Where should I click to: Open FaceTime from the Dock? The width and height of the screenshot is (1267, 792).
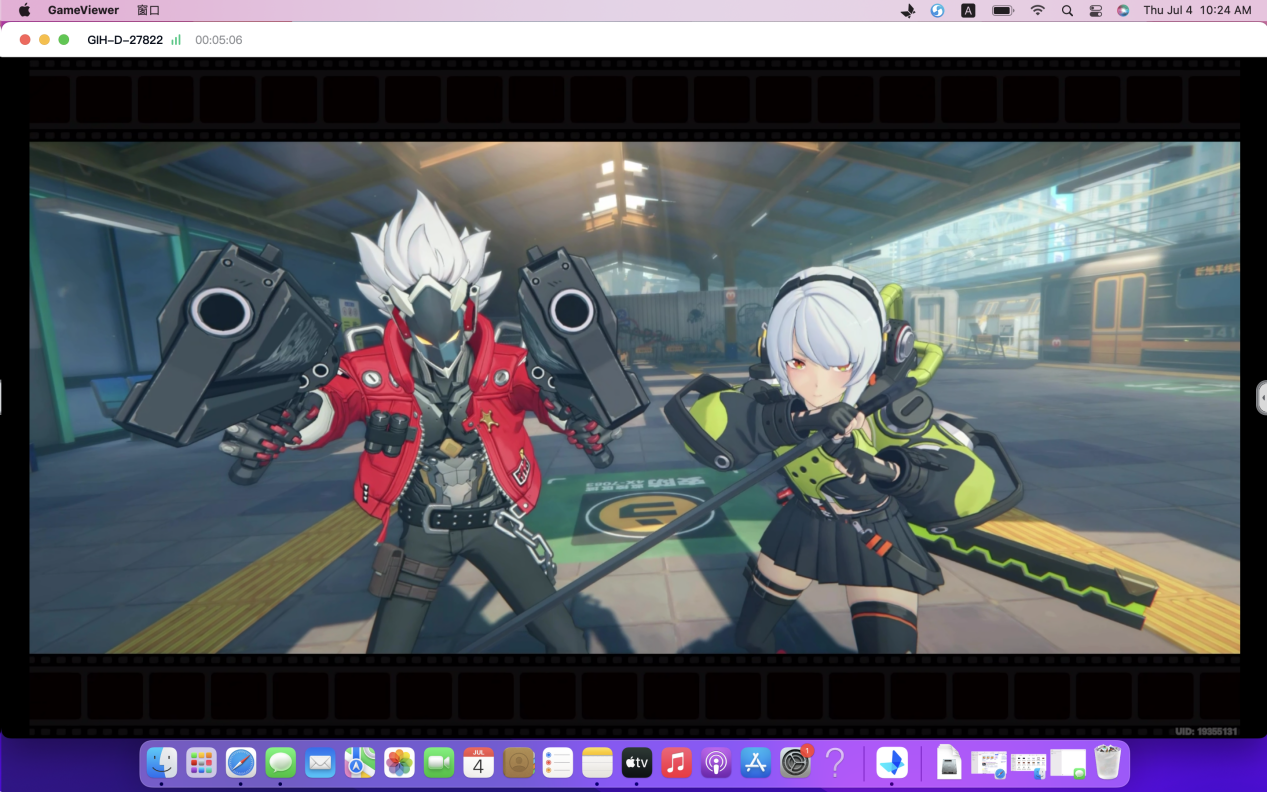[x=439, y=763]
